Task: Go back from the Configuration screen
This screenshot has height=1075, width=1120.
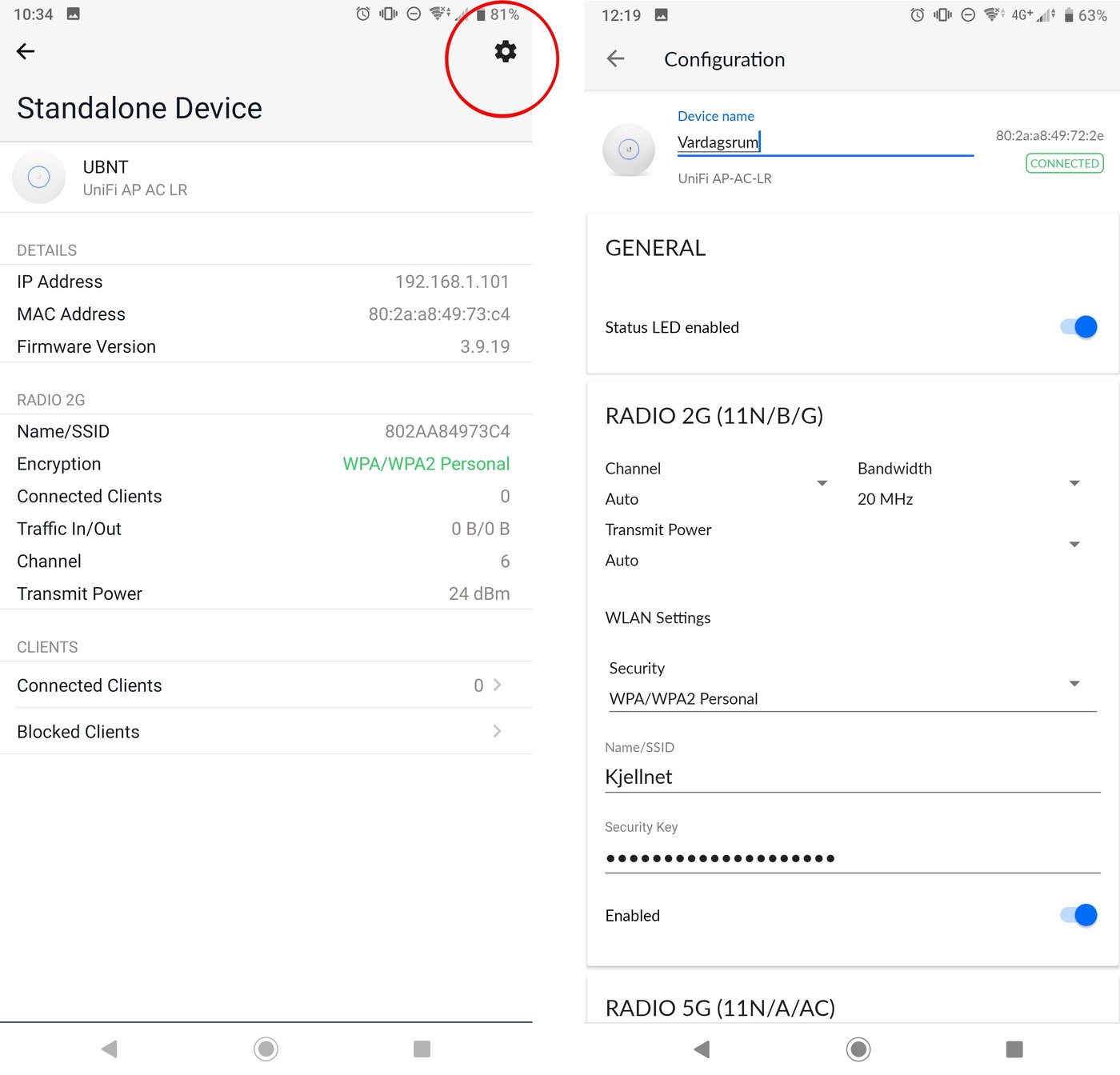Action: click(x=615, y=58)
